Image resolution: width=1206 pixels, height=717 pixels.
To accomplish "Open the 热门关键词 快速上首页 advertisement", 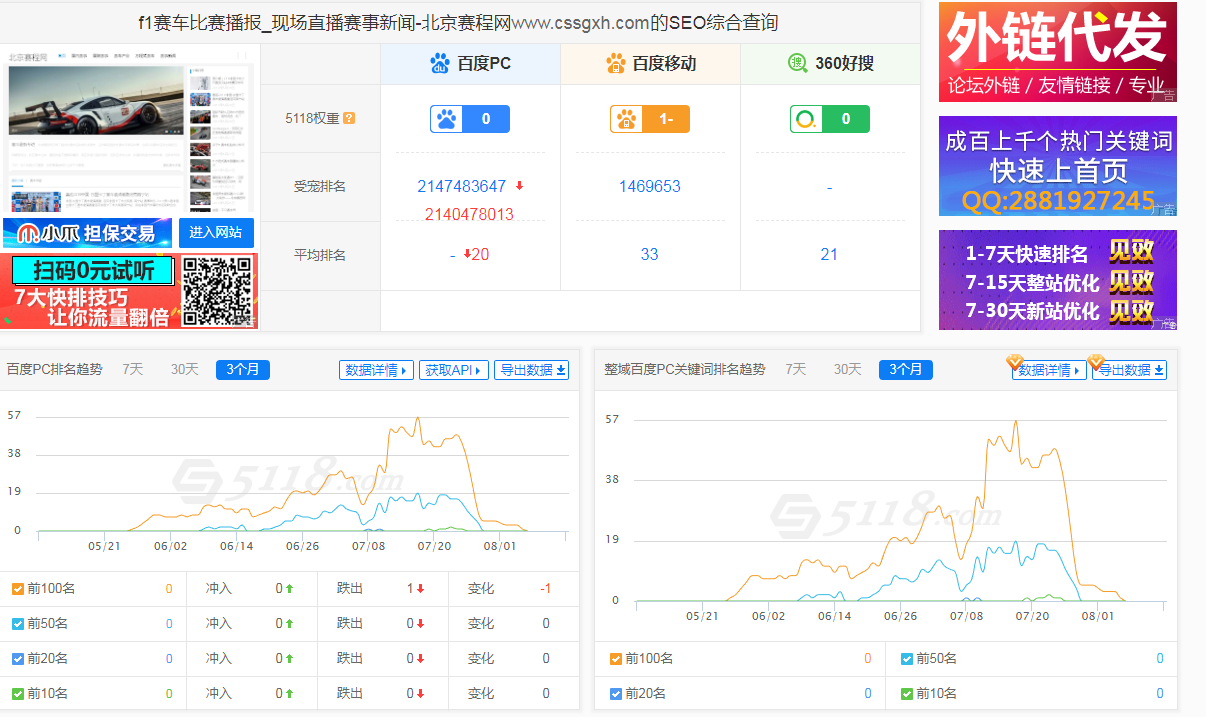I will 1058,166.
